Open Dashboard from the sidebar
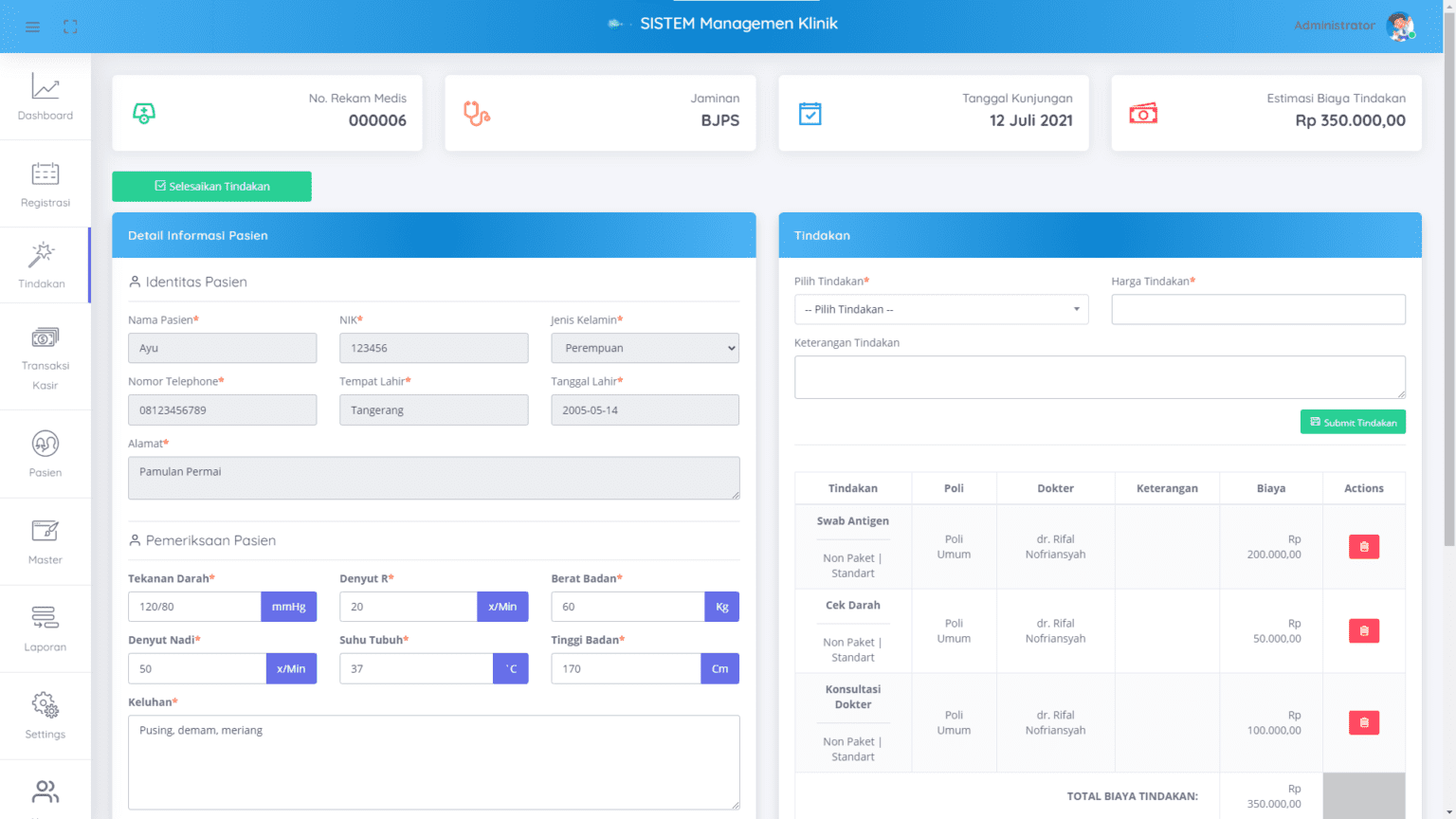 [x=45, y=97]
